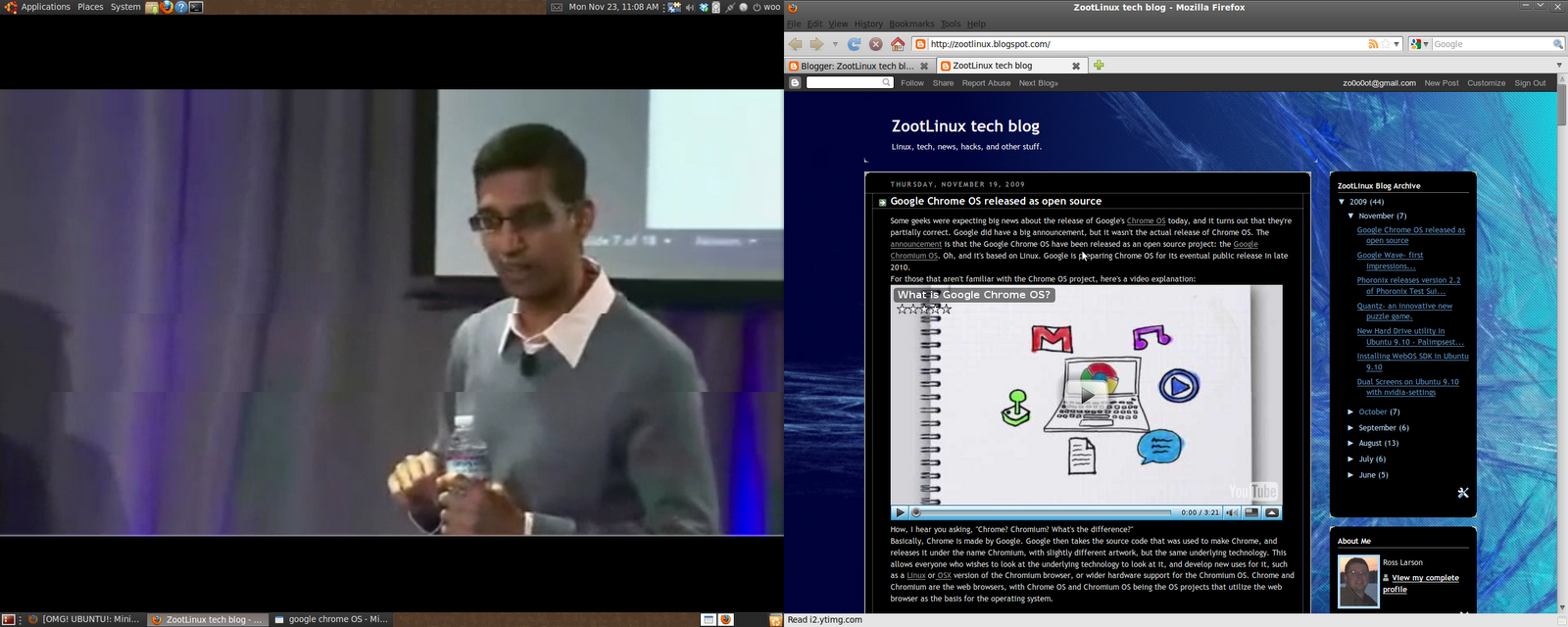Expand the July archive
The height and width of the screenshot is (627, 1568).
pyautogui.click(x=1350, y=458)
